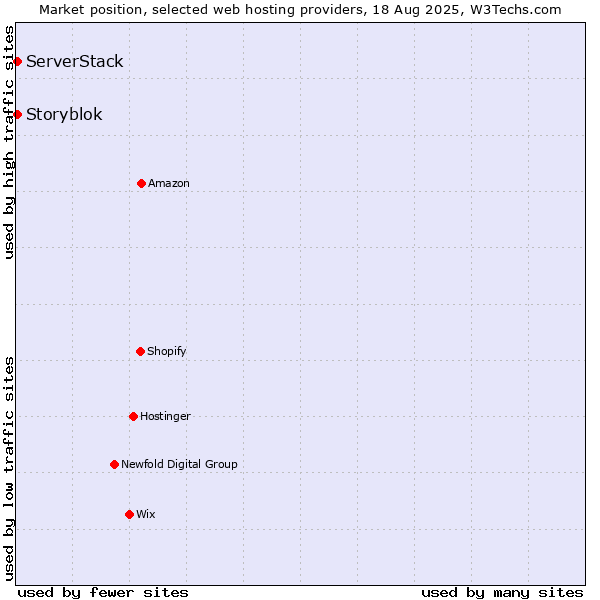Click the Wix red data point
Screen dimensions: 600x600
click(x=129, y=514)
